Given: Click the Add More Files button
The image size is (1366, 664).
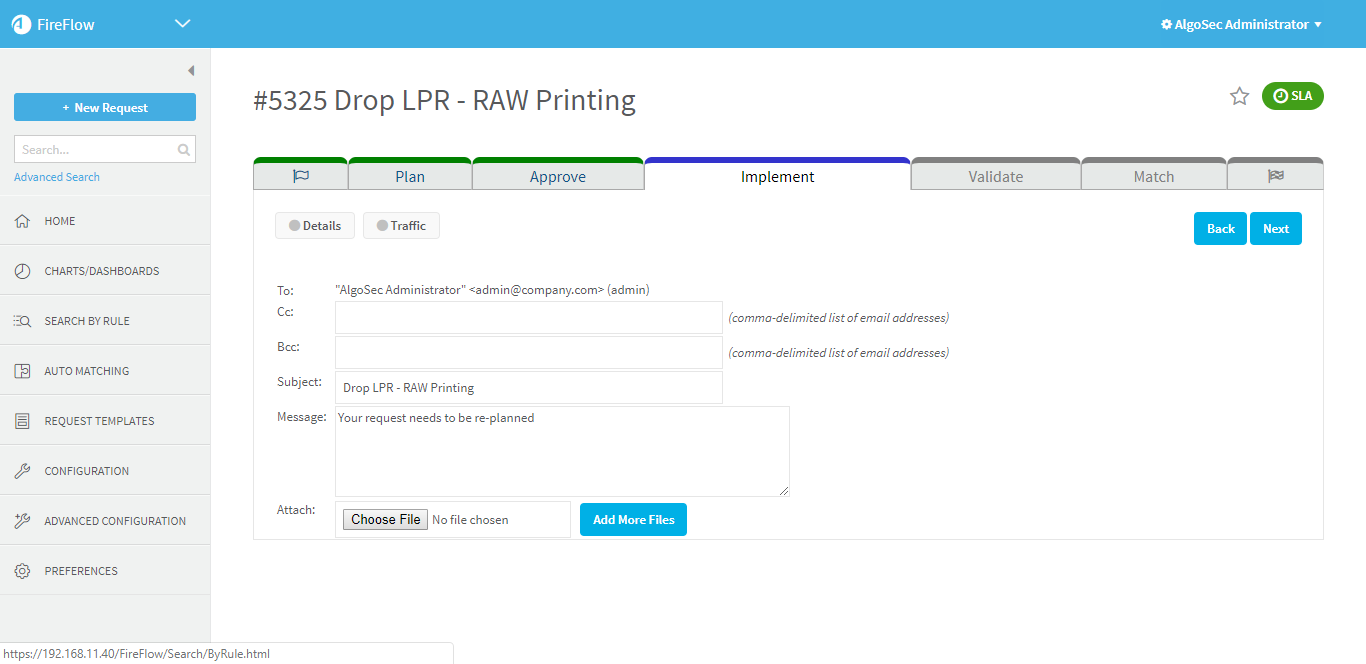Looking at the screenshot, I should tap(633, 520).
